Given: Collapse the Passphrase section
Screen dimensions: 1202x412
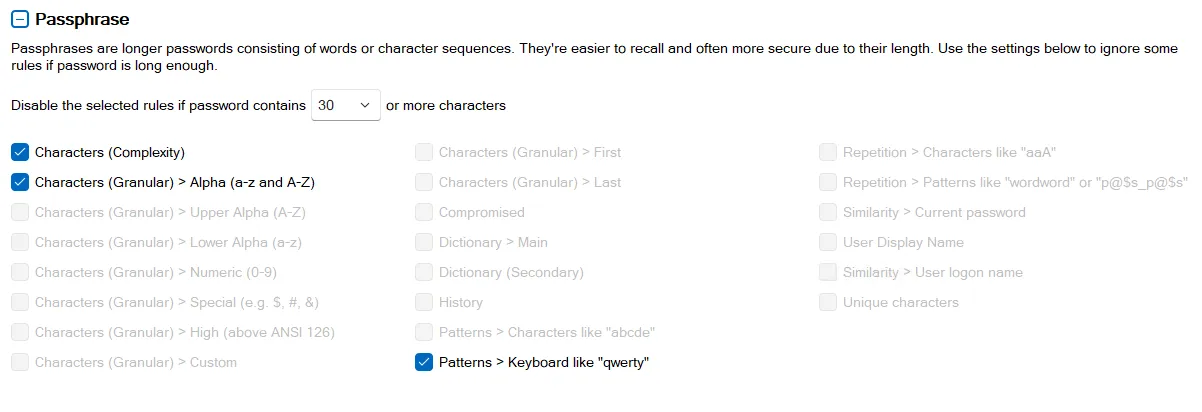Looking at the screenshot, I should coord(20,19).
